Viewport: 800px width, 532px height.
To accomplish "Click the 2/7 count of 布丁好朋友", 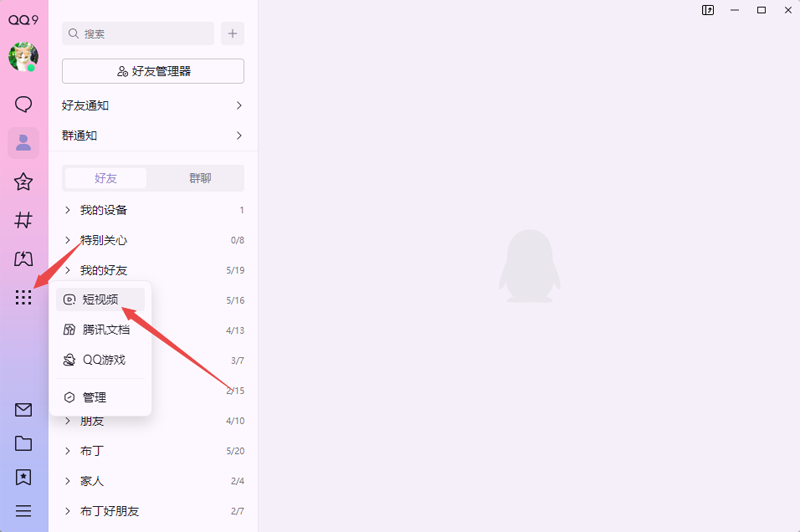I will (x=237, y=511).
